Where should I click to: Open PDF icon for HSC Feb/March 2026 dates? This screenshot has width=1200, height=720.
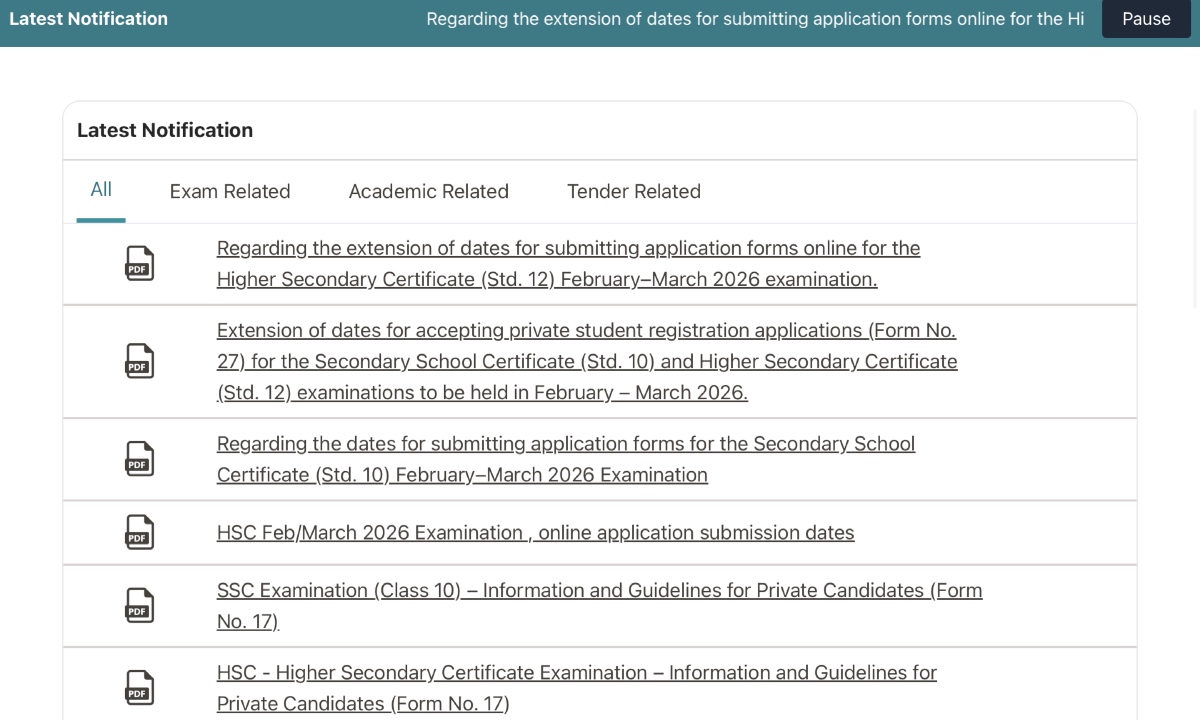point(139,532)
